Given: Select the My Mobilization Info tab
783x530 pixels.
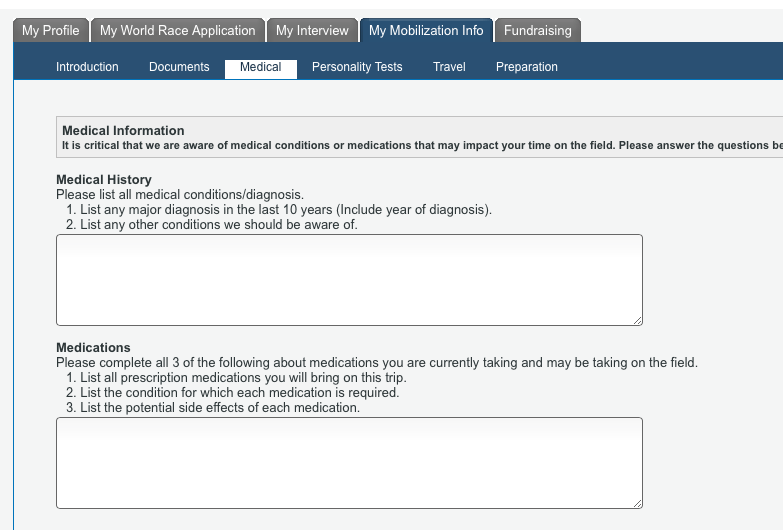Looking at the screenshot, I should click(426, 31).
